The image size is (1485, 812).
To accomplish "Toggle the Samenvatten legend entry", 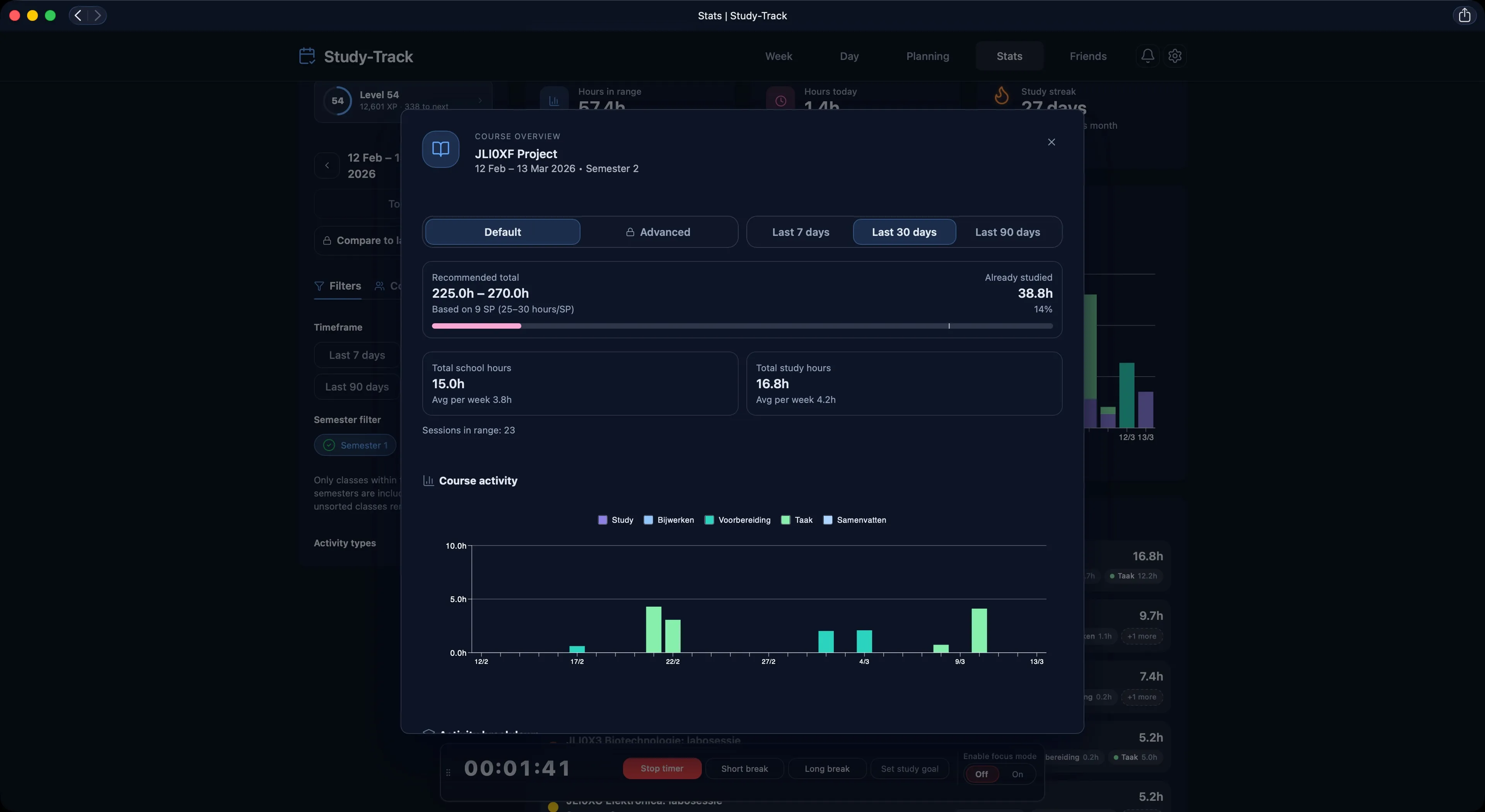I will 854,520.
